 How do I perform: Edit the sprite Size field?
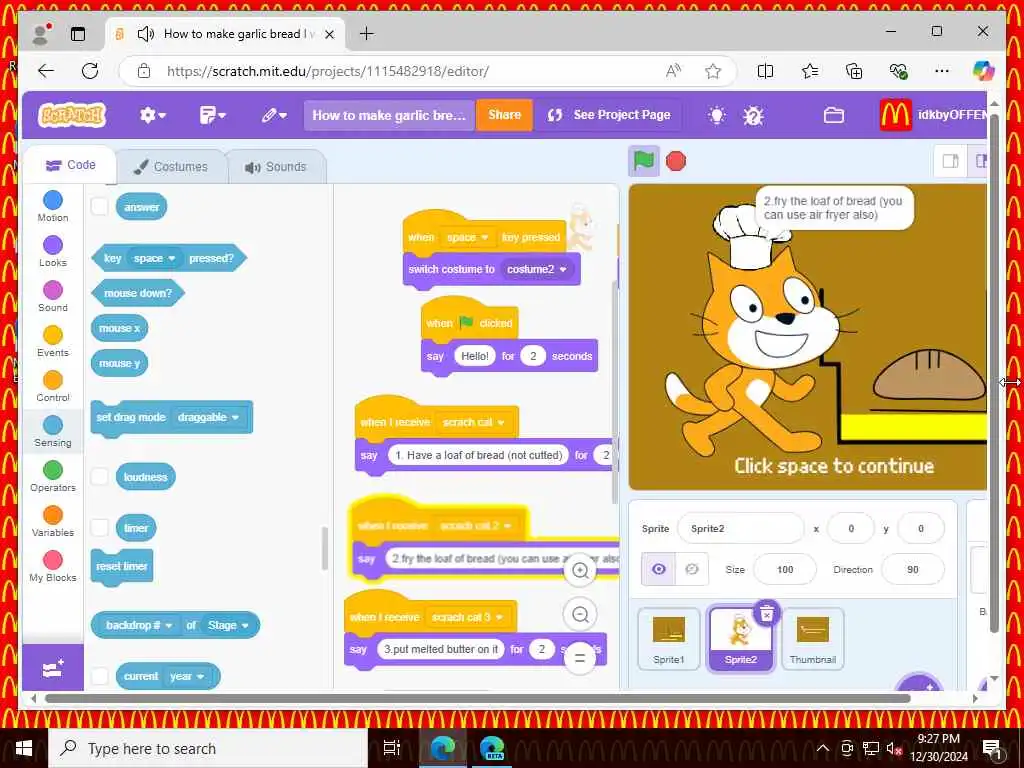coord(785,569)
